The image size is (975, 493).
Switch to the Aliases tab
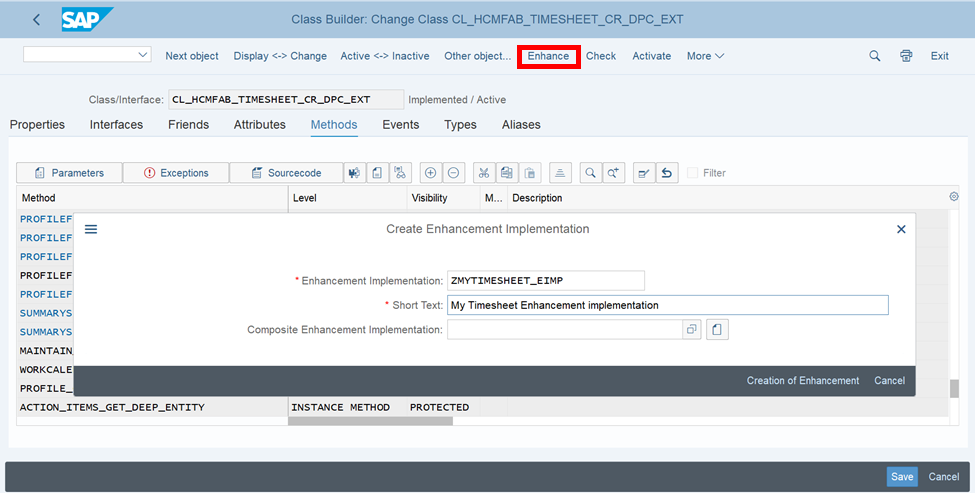point(521,124)
